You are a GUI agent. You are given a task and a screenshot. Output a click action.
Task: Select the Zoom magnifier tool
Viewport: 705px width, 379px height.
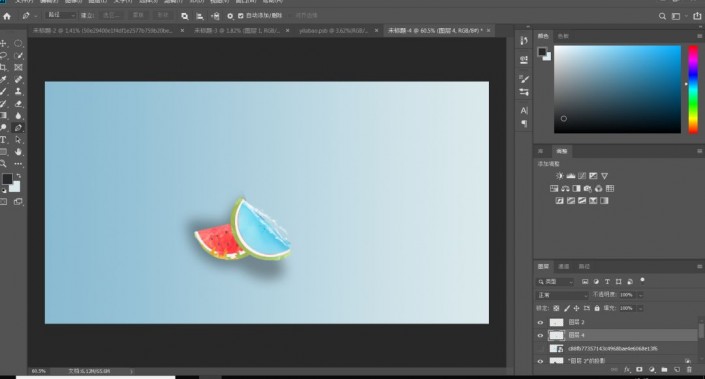pyautogui.click(x=3, y=164)
